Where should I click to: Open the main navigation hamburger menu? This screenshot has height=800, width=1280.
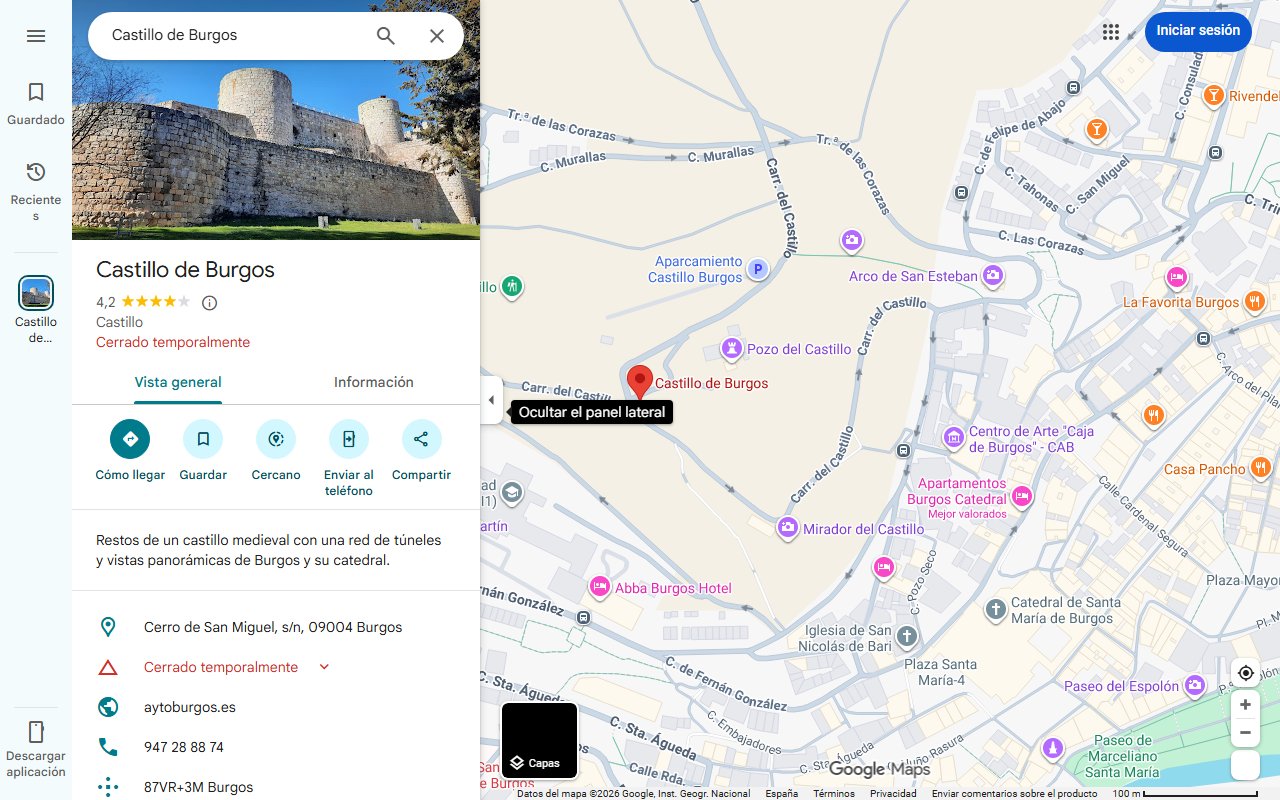click(36, 36)
